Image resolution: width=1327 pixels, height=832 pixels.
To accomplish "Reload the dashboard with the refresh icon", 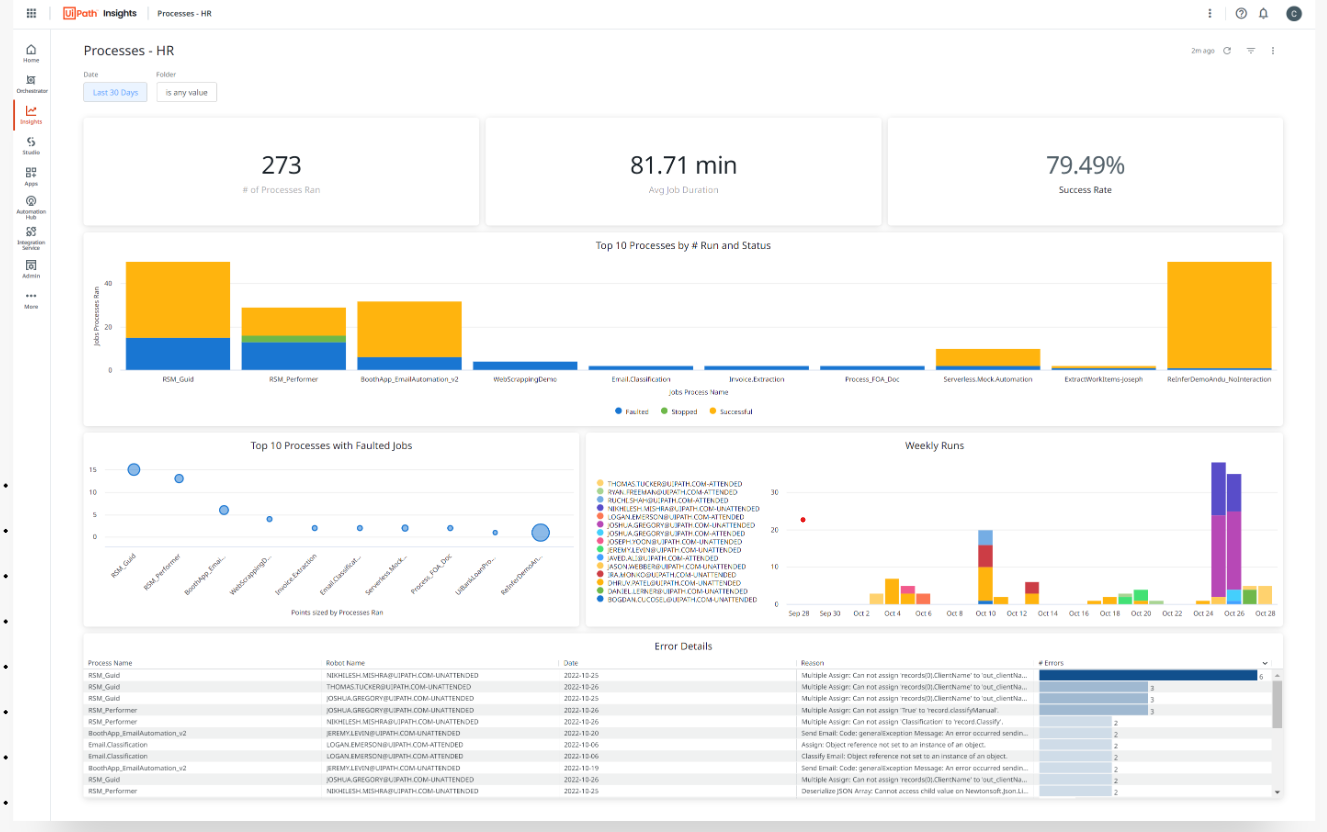I will 1227,50.
